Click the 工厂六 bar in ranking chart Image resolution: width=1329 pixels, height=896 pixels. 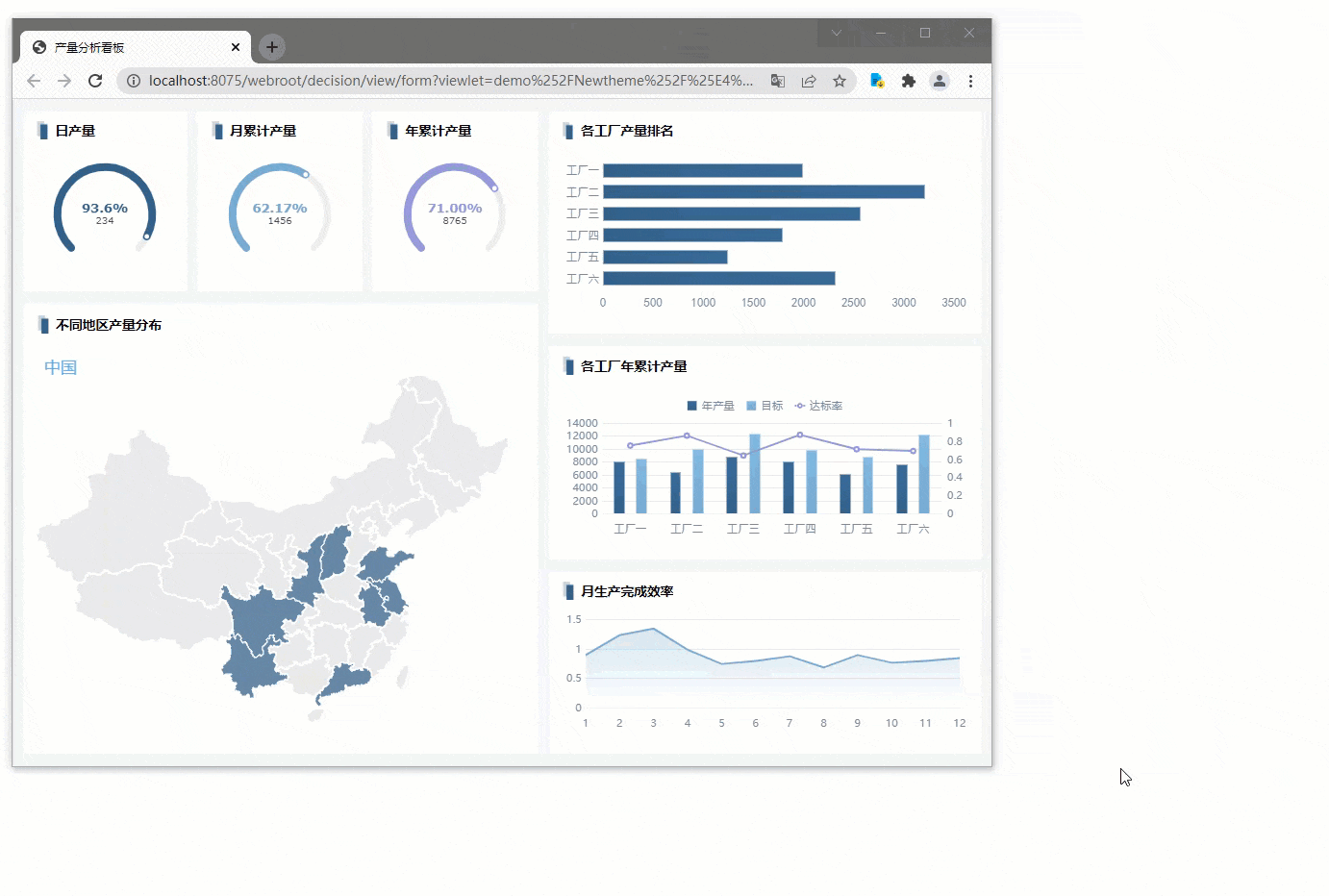coord(719,279)
